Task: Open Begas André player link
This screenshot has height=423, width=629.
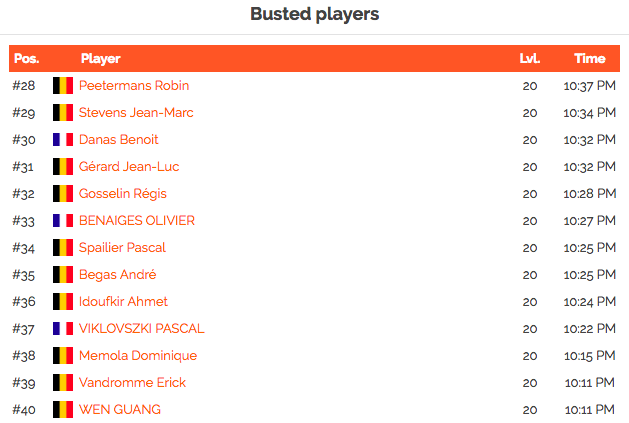Action: point(117,275)
